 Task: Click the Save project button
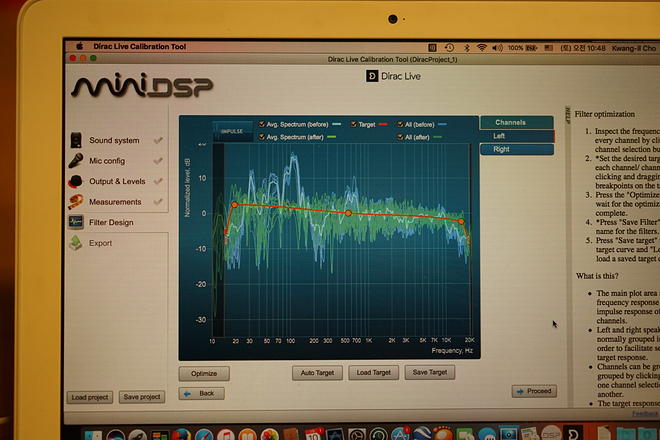tap(142, 397)
